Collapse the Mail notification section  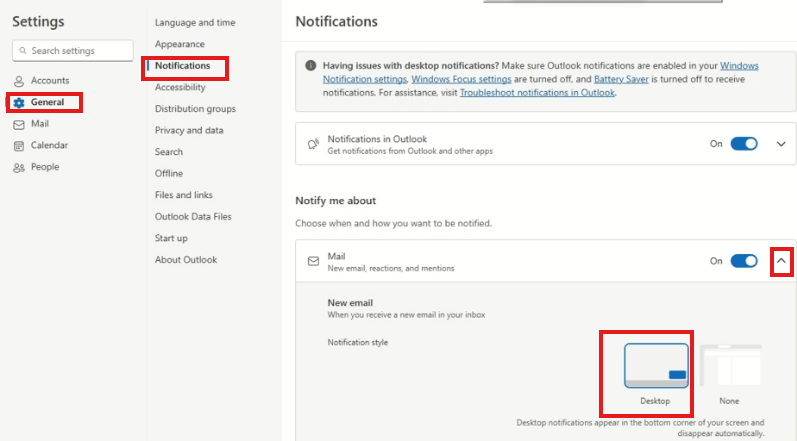[781, 261]
